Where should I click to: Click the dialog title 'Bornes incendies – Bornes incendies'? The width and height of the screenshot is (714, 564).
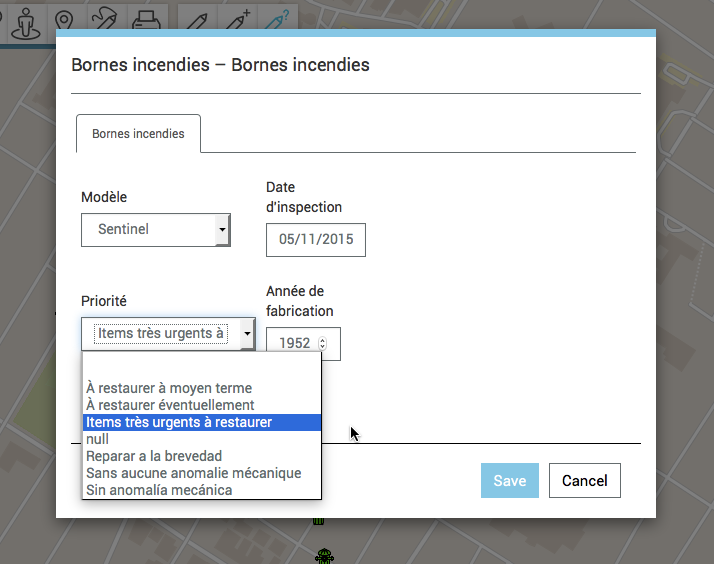tap(220, 65)
